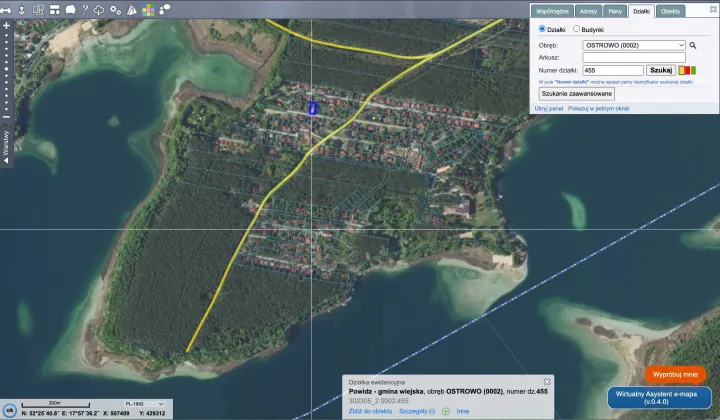Click the yellow highlight color swatch
The width and height of the screenshot is (720, 420).
coord(682,70)
